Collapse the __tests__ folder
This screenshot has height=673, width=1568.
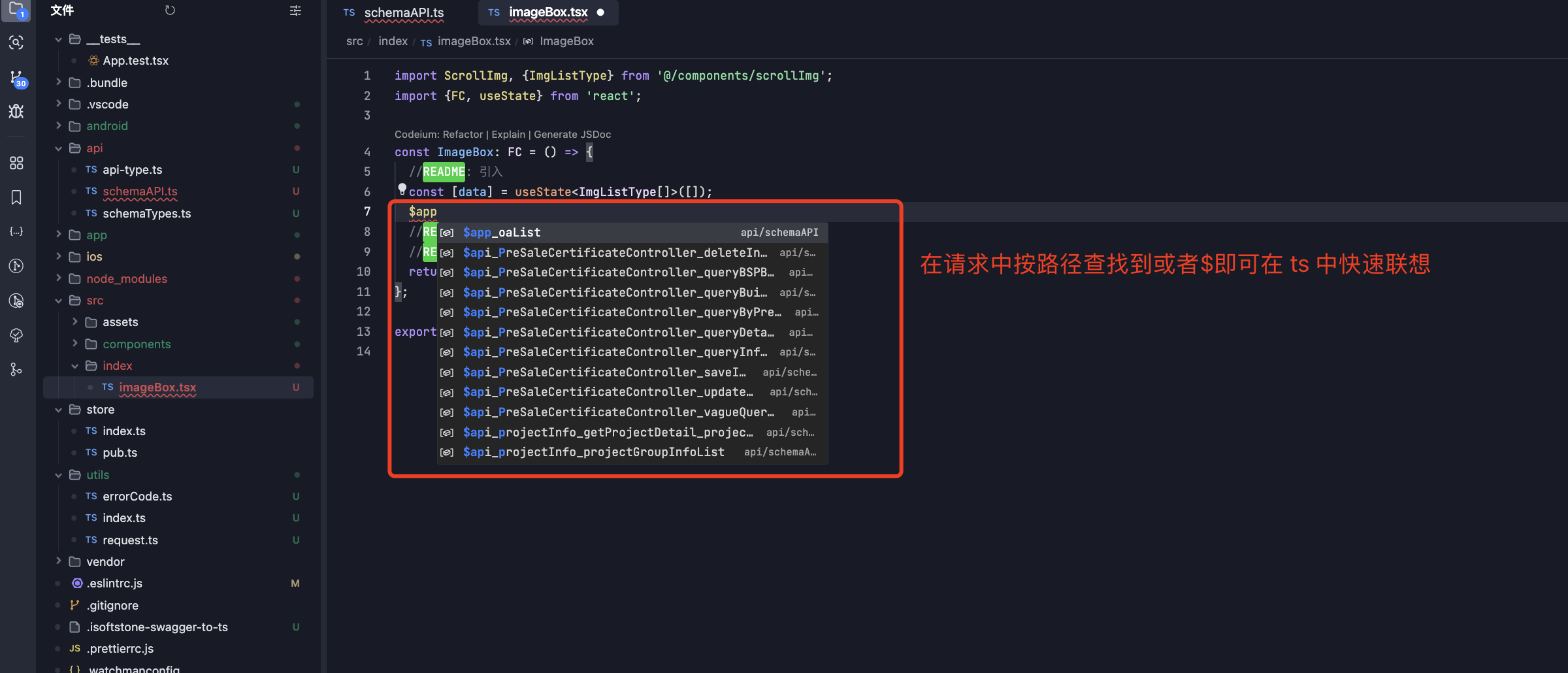pos(58,39)
